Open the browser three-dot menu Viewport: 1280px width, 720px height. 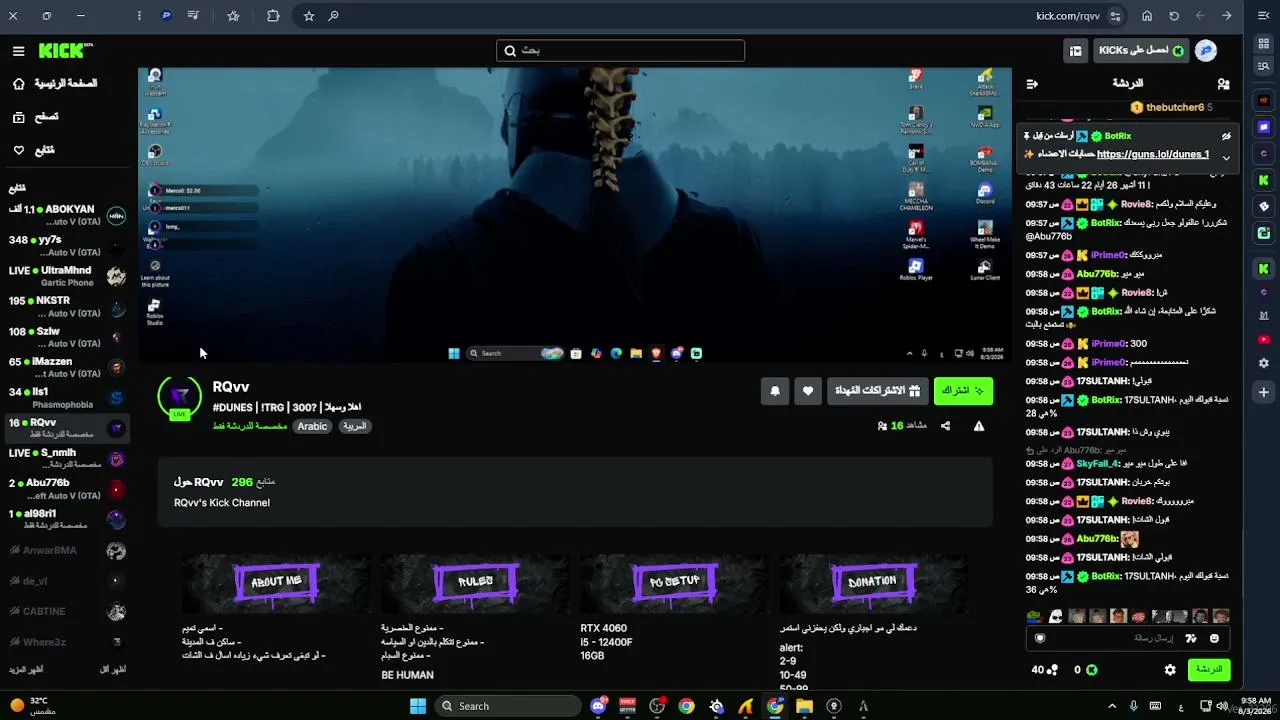[139, 16]
